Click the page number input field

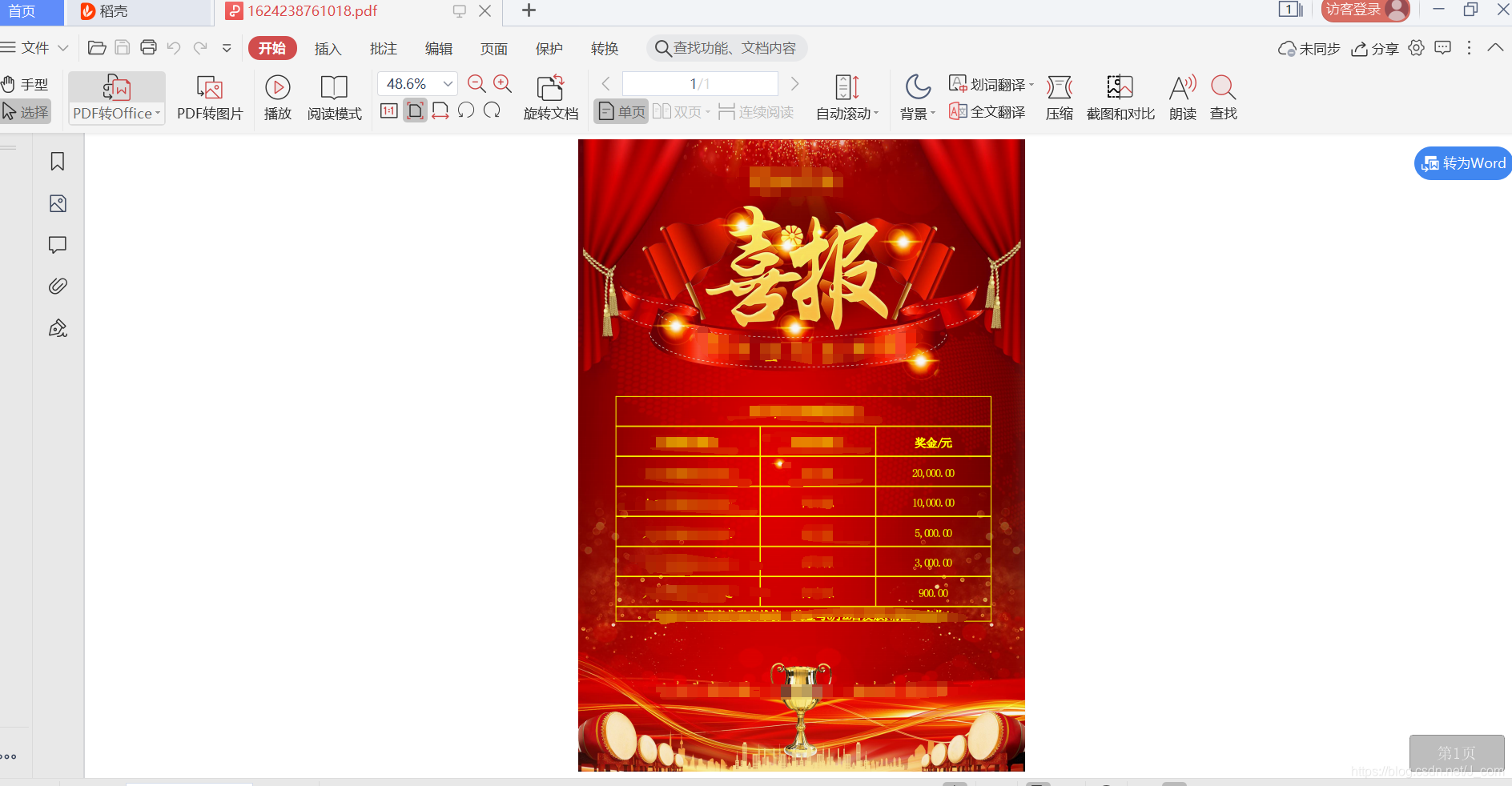point(700,83)
